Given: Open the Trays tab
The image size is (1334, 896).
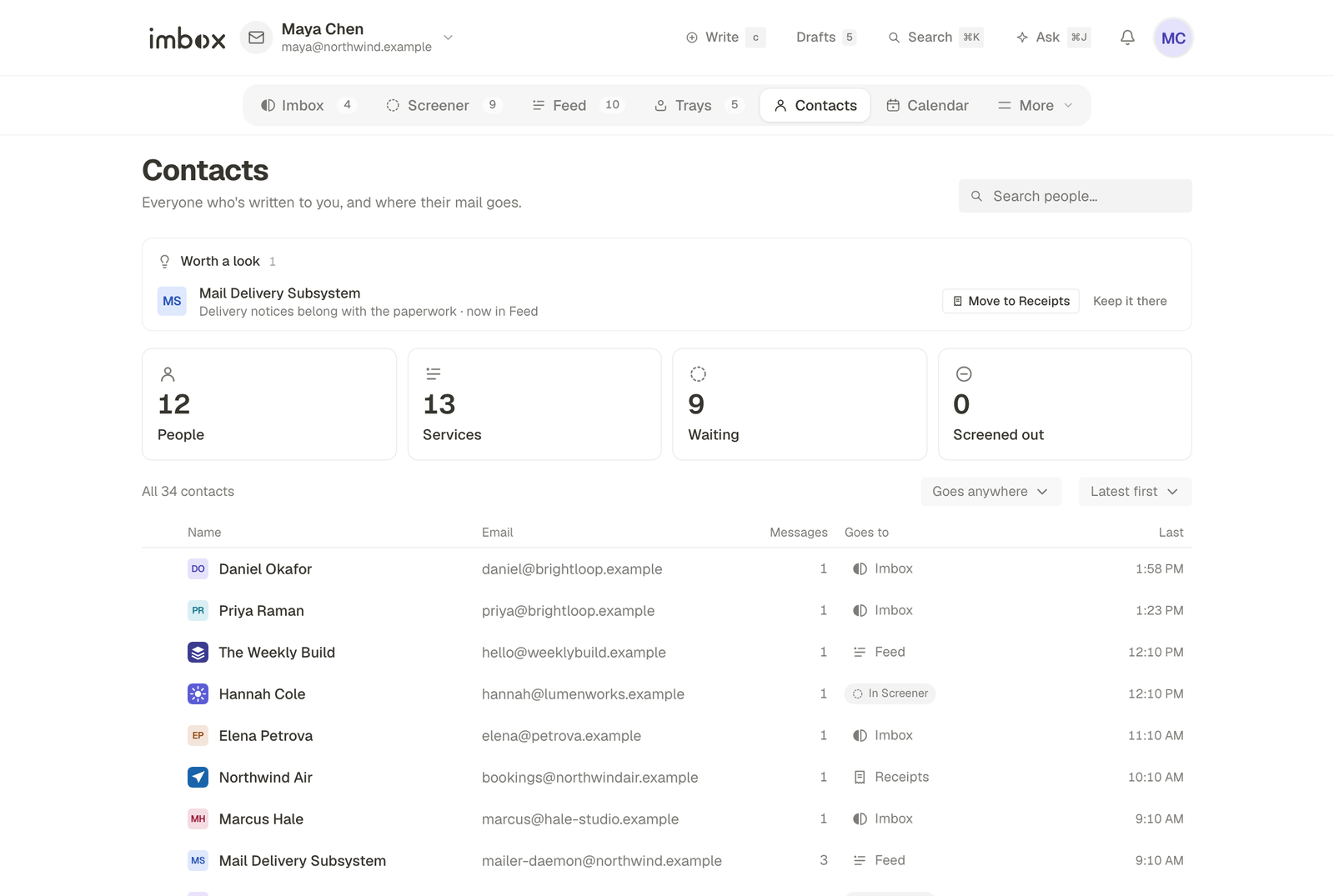Looking at the screenshot, I should [x=698, y=106].
